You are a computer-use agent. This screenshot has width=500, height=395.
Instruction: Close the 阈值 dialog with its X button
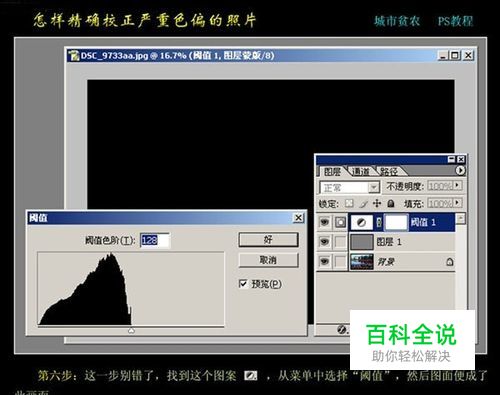(x=298, y=218)
